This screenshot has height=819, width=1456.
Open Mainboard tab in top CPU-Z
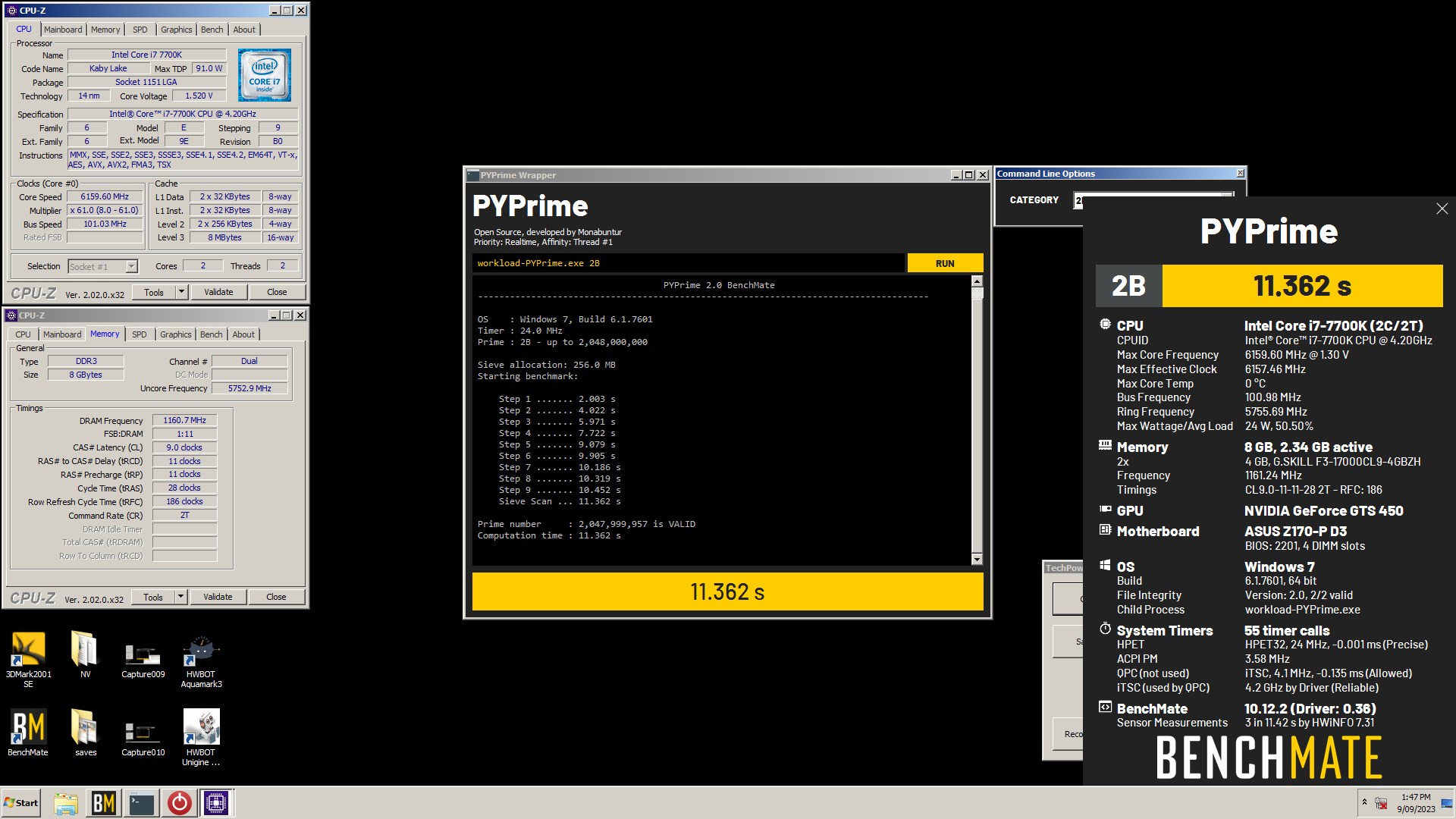point(63,30)
